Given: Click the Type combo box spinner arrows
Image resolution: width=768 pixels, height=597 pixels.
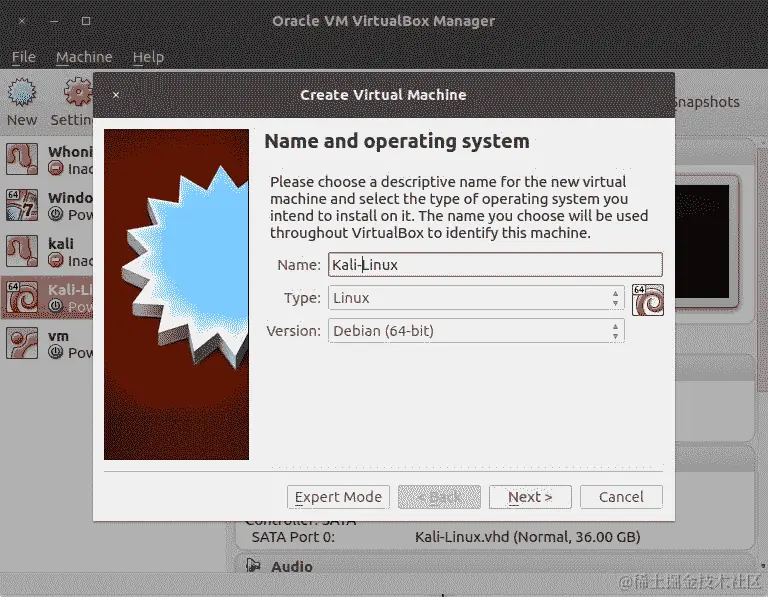Looking at the screenshot, I should tap(615, 298).
